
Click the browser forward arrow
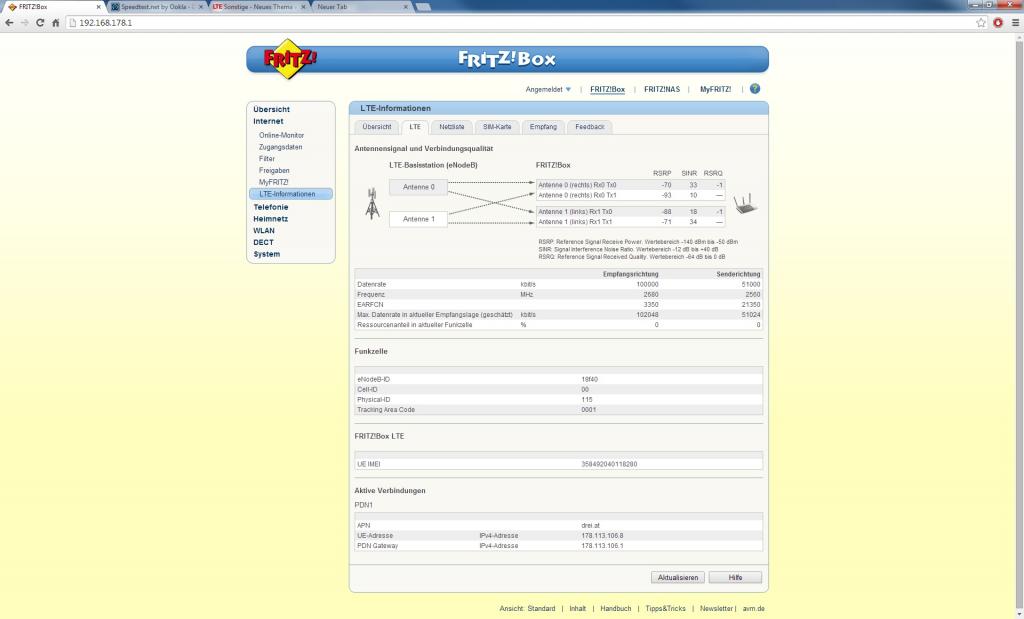25,23
